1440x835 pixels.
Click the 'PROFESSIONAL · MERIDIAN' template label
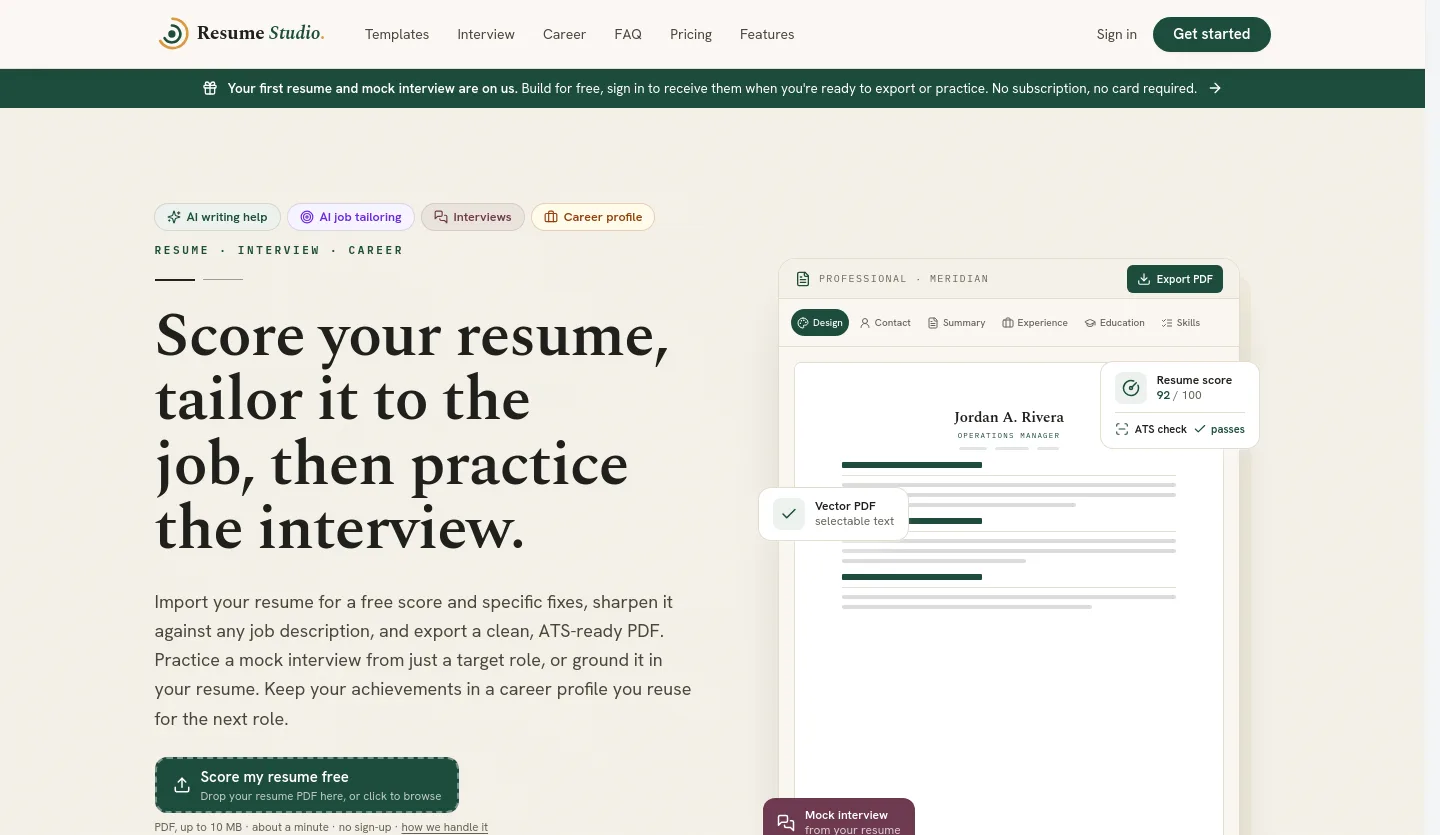point(903,279)
